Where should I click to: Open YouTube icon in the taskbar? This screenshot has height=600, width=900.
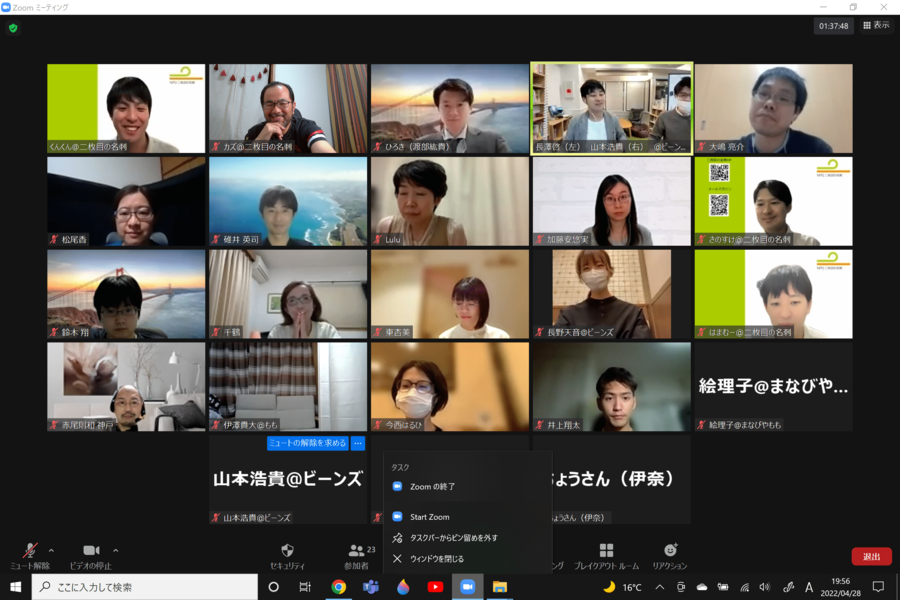pos(435,587)
